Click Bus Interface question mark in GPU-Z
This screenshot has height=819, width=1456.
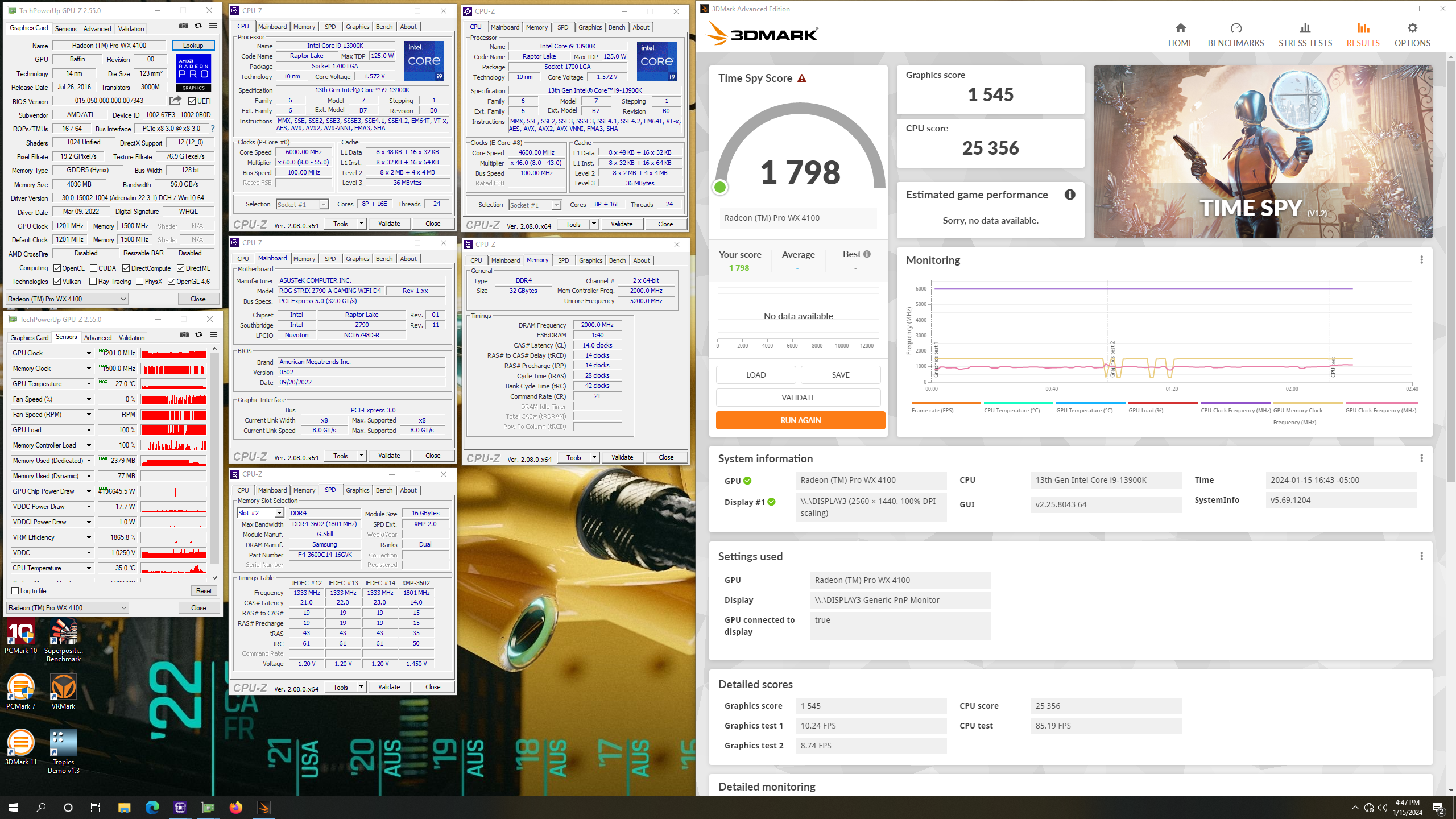coord(213,129)
